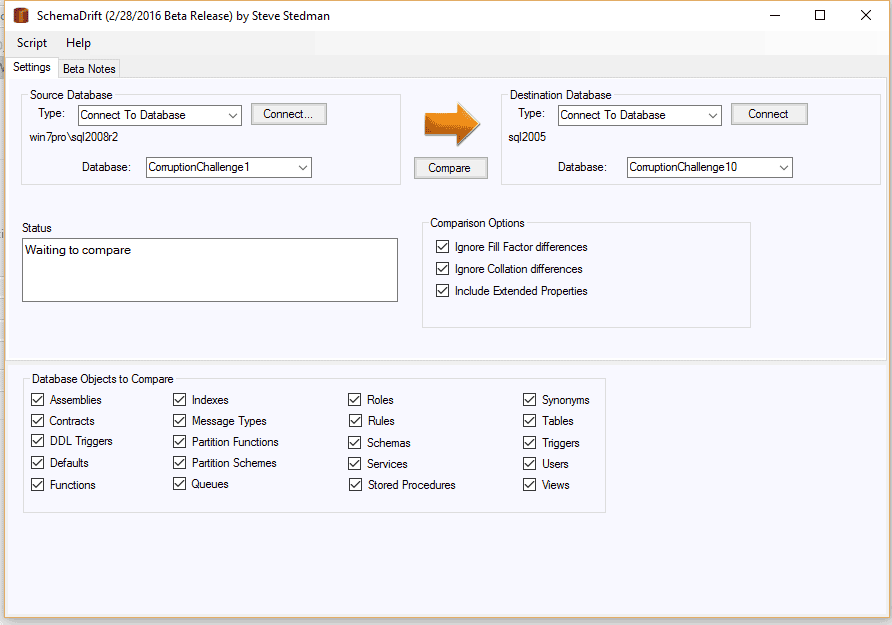Screen dimensions: 892x625
Task: Uncheck the Triggers checkbox
Action: click(530, 442)
